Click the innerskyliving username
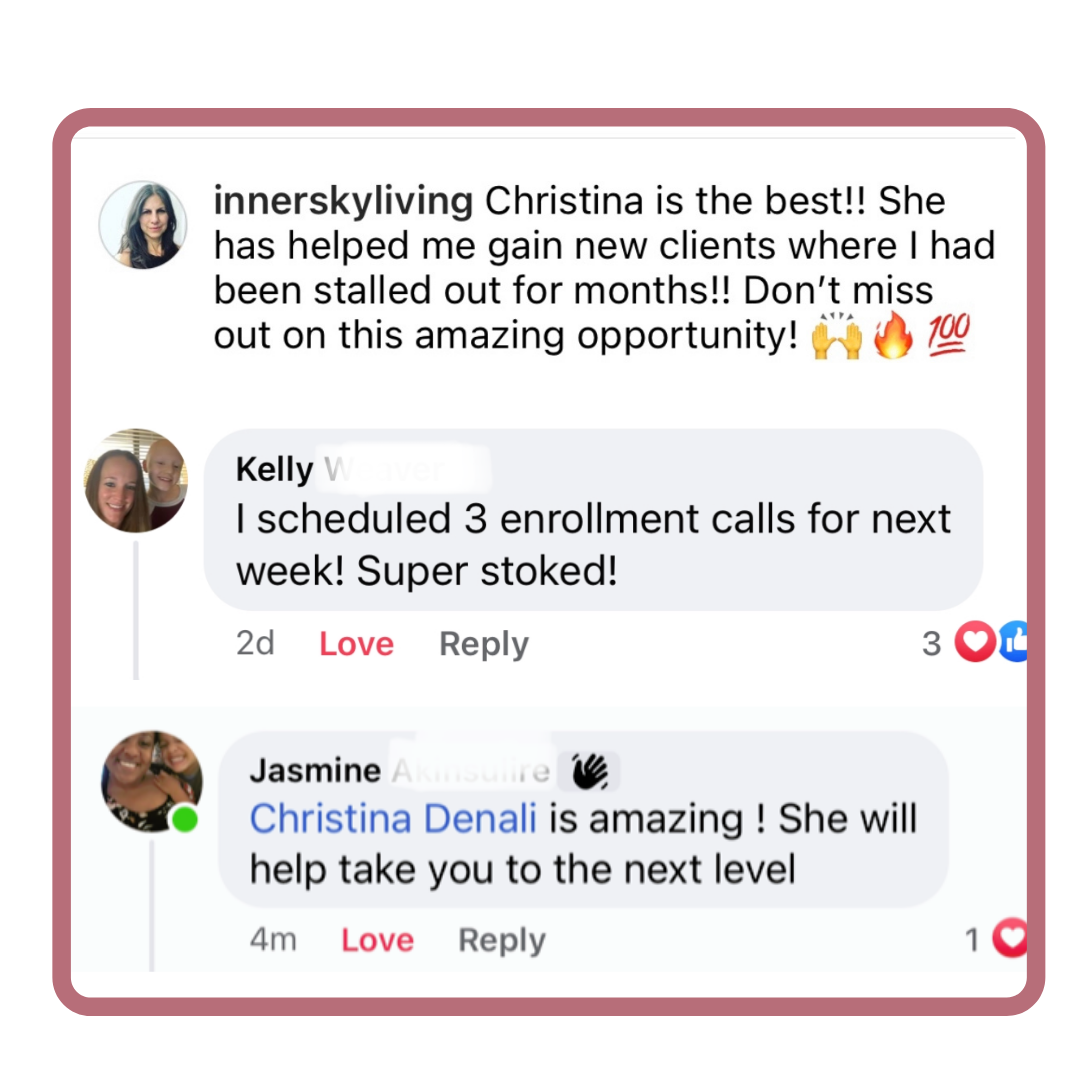The width and height of the screenshot is (1080, 1080). [x=343, y=200]
